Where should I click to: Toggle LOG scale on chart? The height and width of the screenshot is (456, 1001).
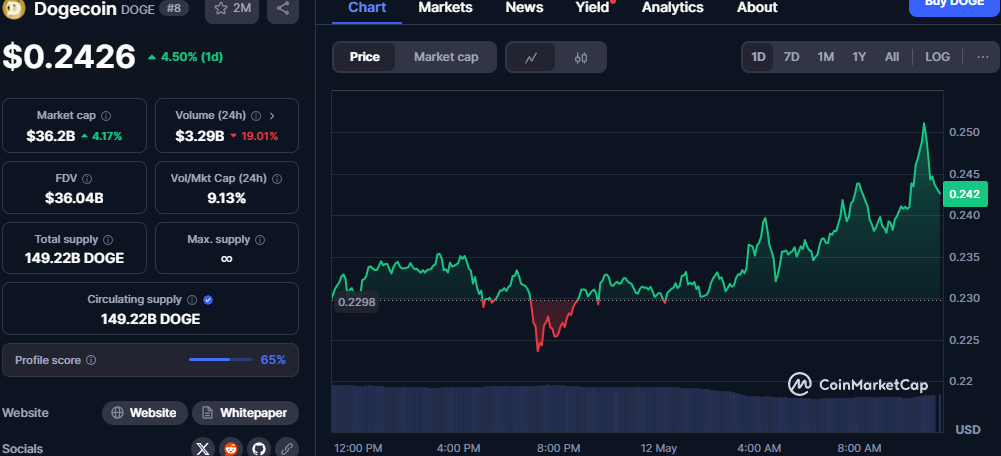click(937, 57)
